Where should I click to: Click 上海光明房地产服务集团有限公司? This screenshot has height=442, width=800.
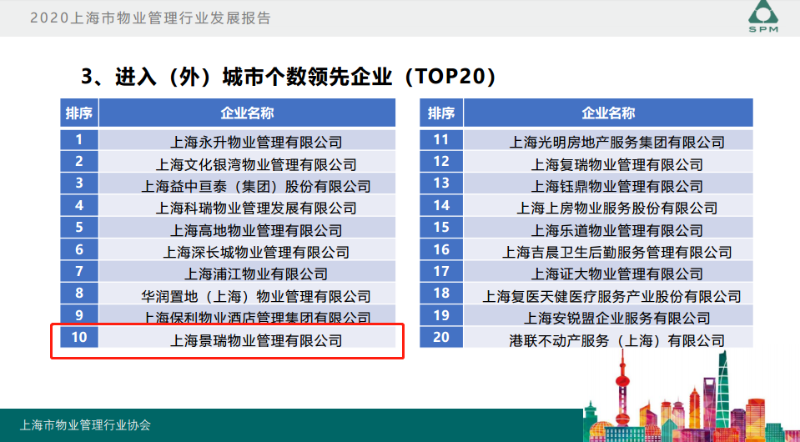[x=616, y=142]
